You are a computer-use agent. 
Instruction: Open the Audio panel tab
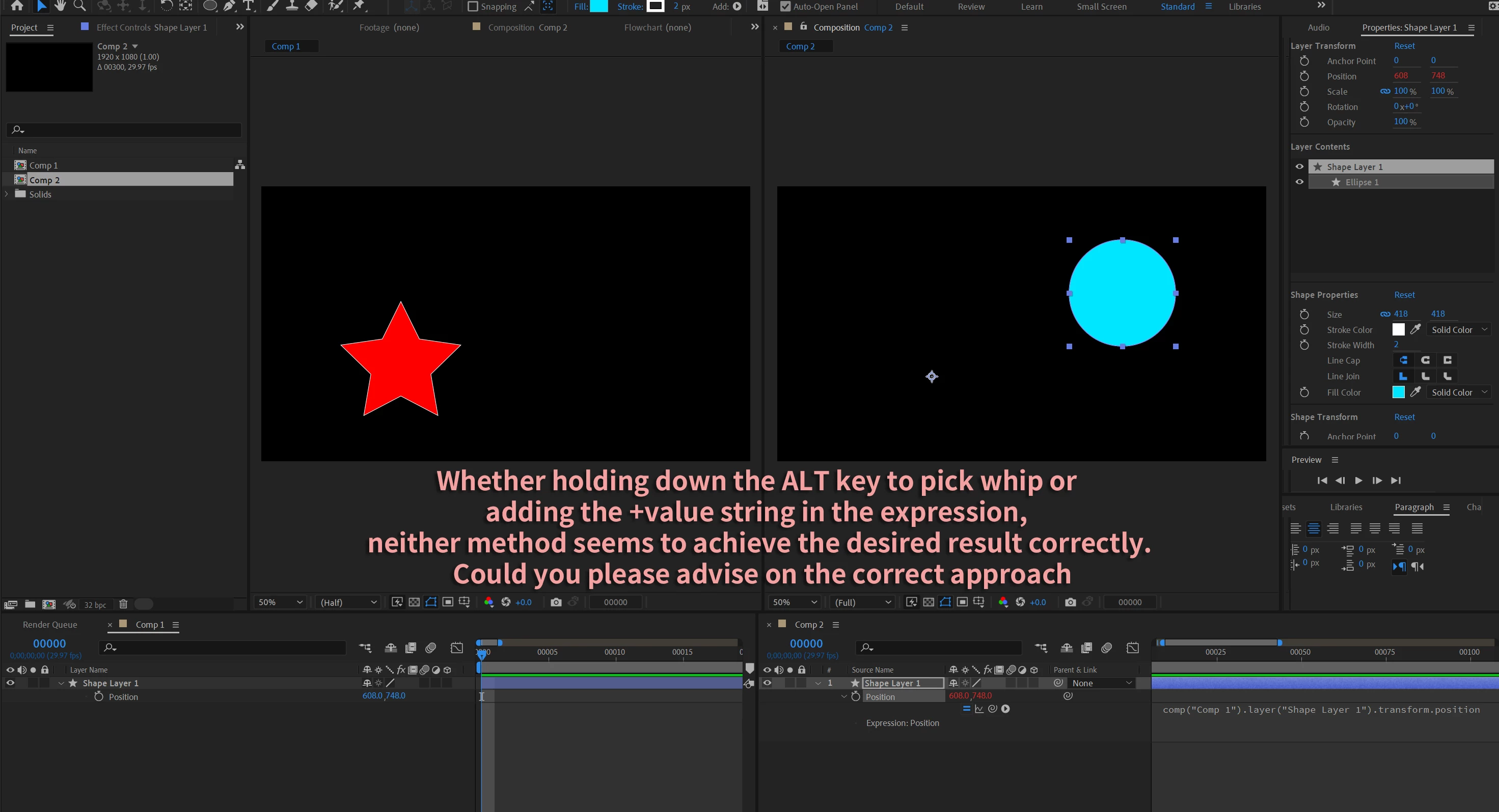[x=1318, y=27]
